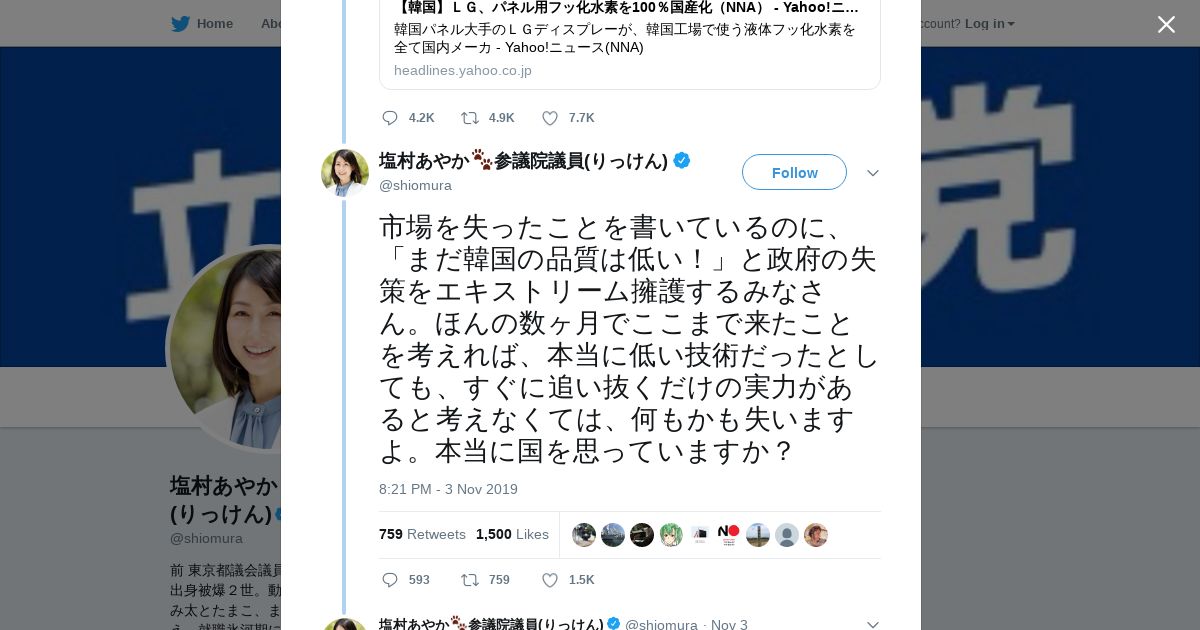Like the quoted tweet with 7.7K likes
Screen dimensions: 1200x630
coord(550,118)
